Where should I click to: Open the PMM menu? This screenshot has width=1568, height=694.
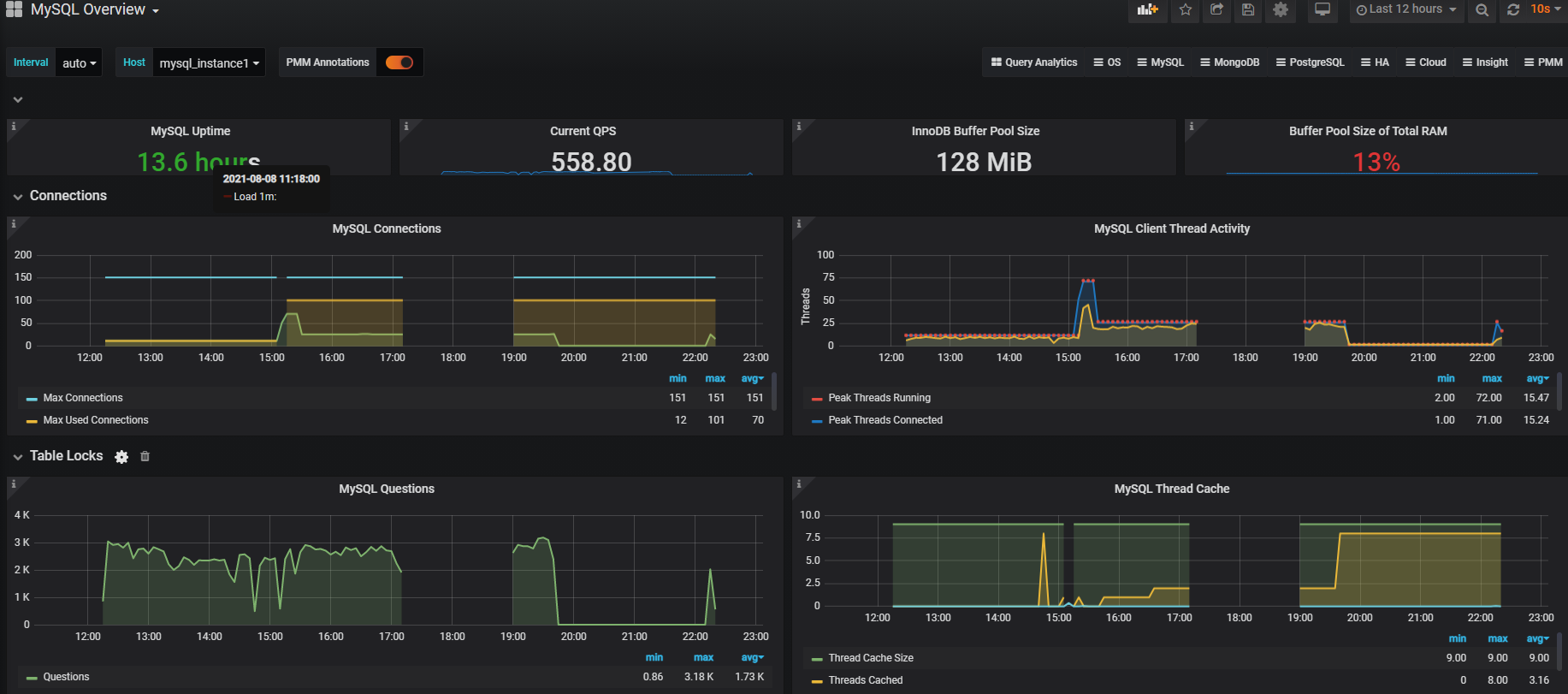1543,62
